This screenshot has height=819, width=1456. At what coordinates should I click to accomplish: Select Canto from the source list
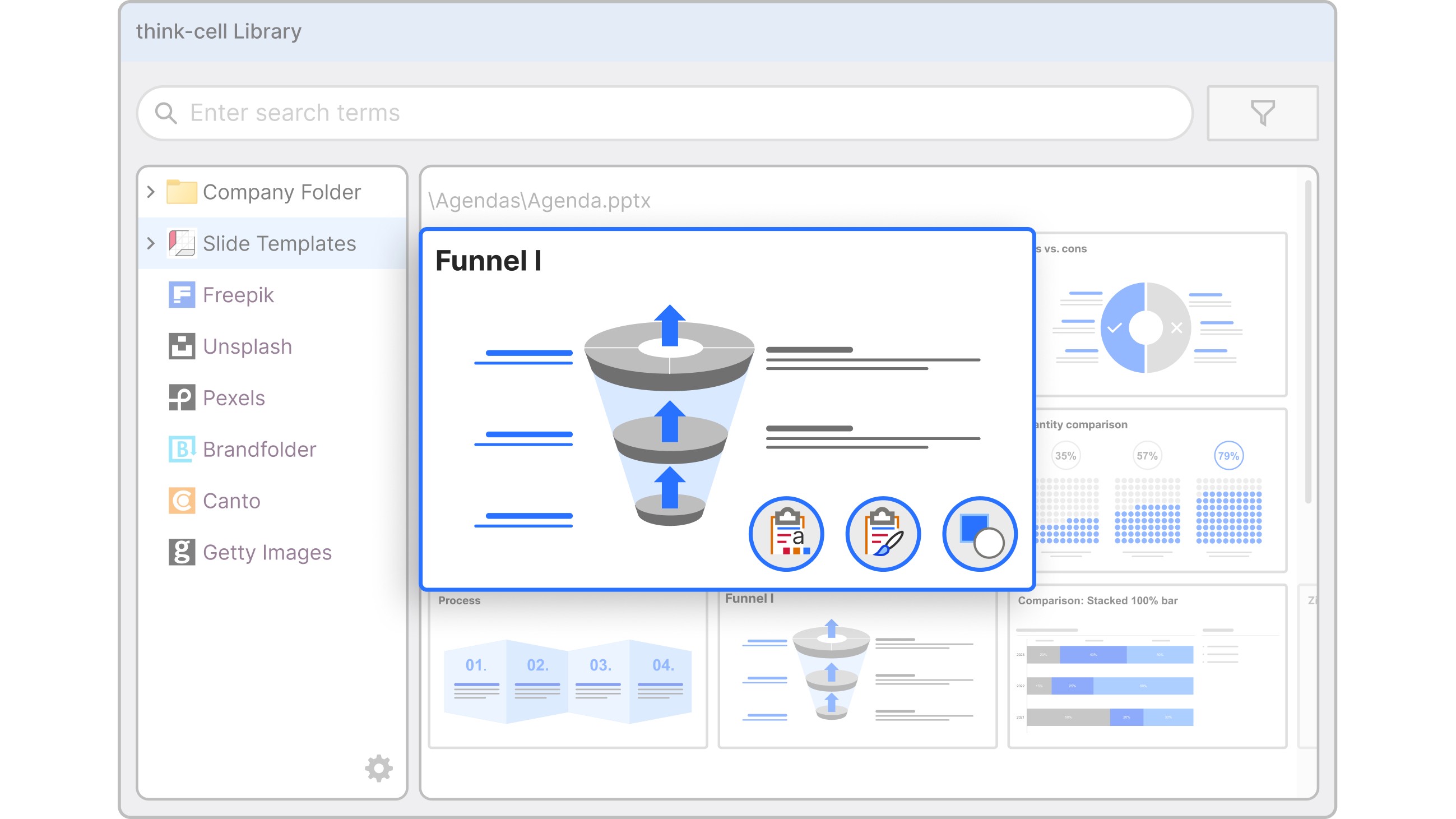231,501
